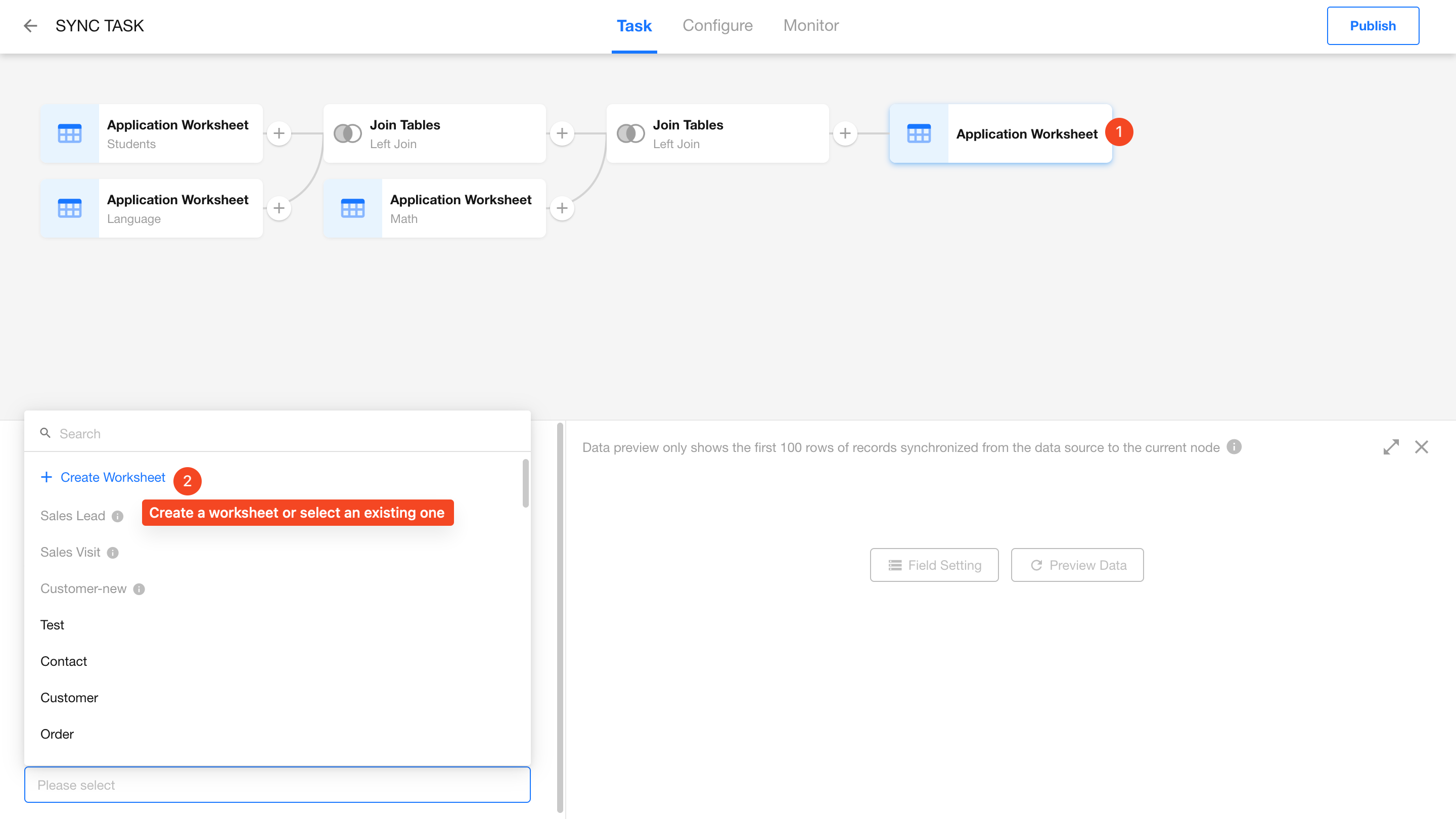The height and width of the screenshot is (819, 1456).
Task: Open the Please select worksheet dropdown
Action: pos(277,785)
